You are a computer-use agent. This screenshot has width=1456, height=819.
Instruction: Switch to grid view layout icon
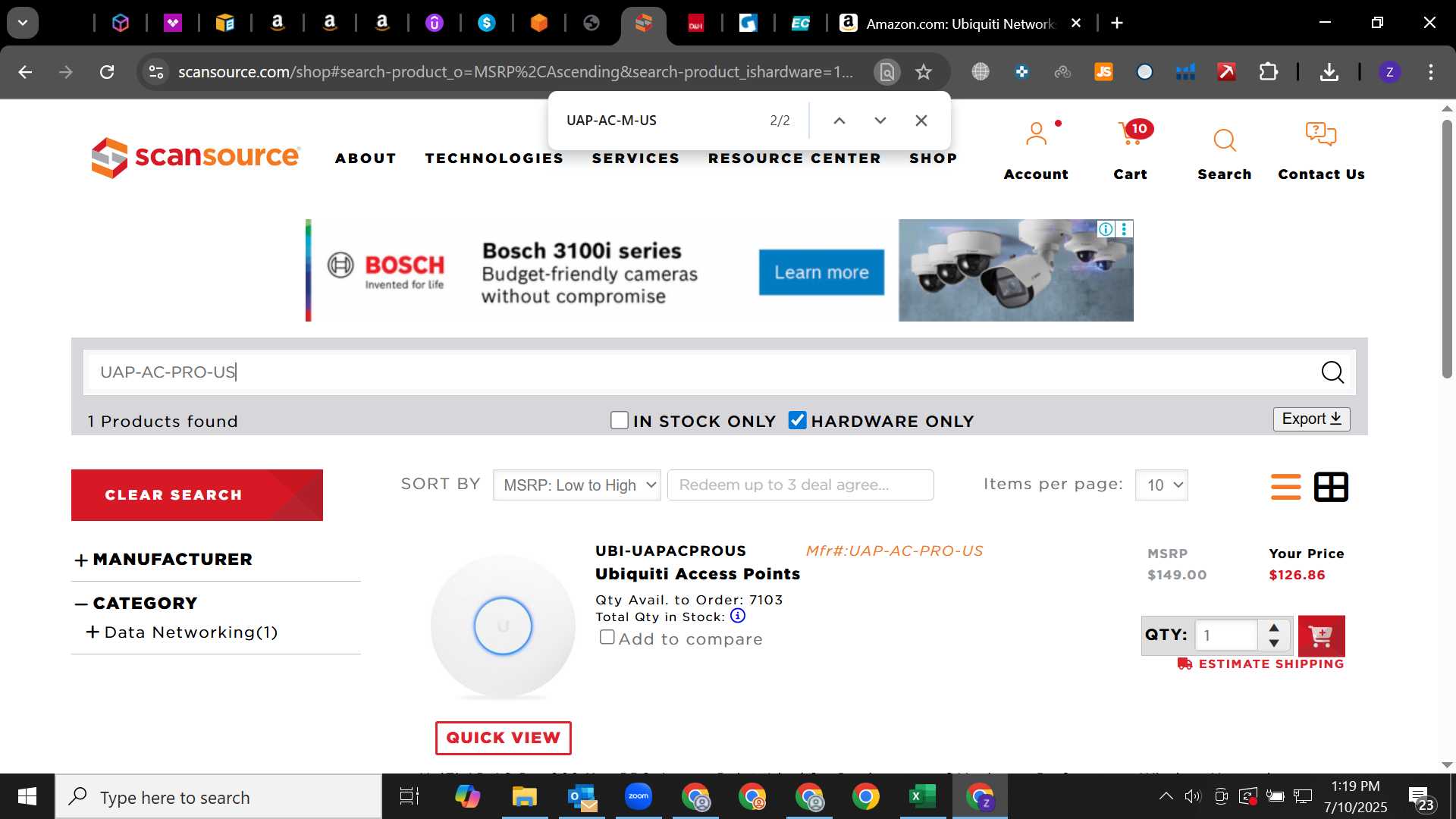click(x=1331, y=487)
